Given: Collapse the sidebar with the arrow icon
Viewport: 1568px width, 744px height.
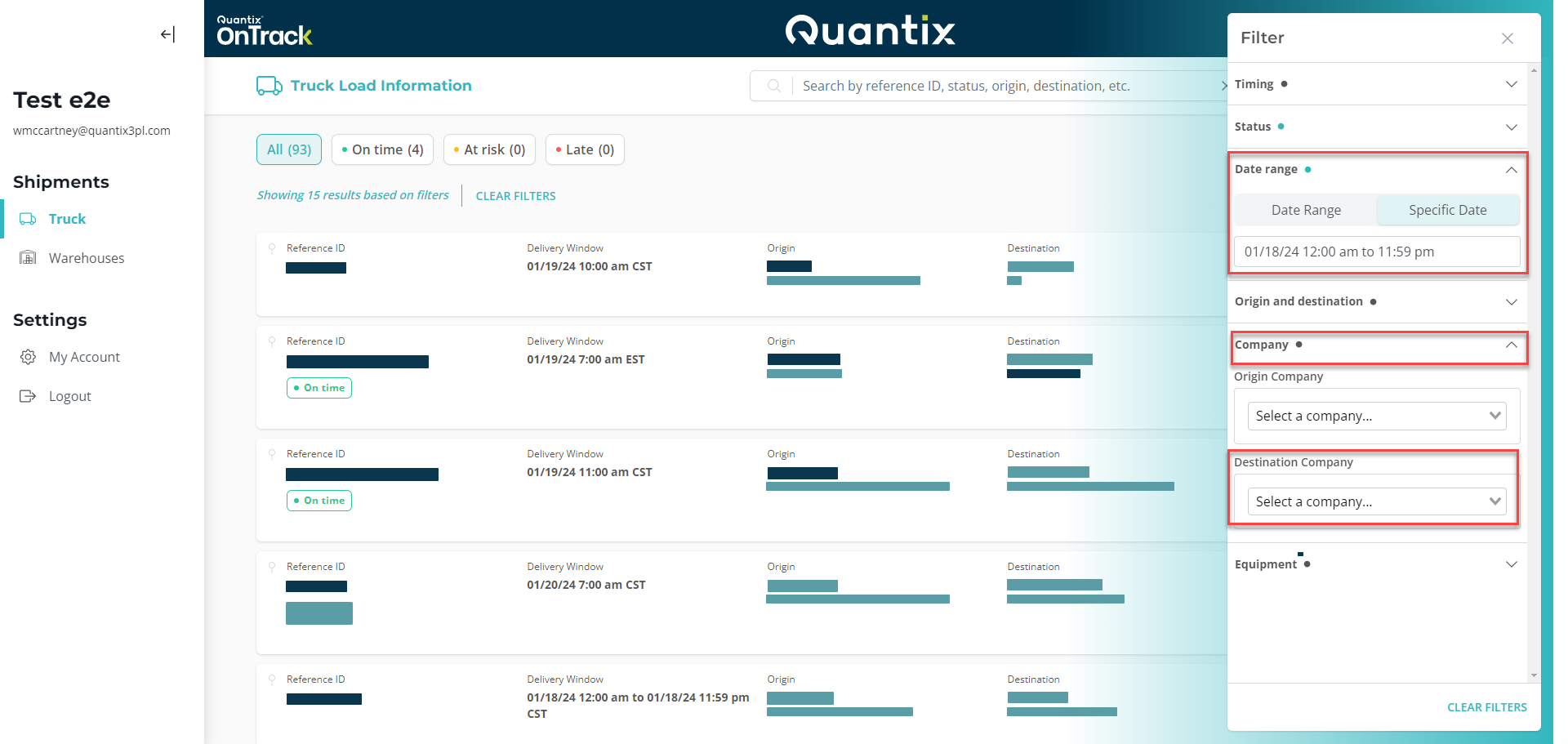Looking at the screenshot, I should [167, 34].
